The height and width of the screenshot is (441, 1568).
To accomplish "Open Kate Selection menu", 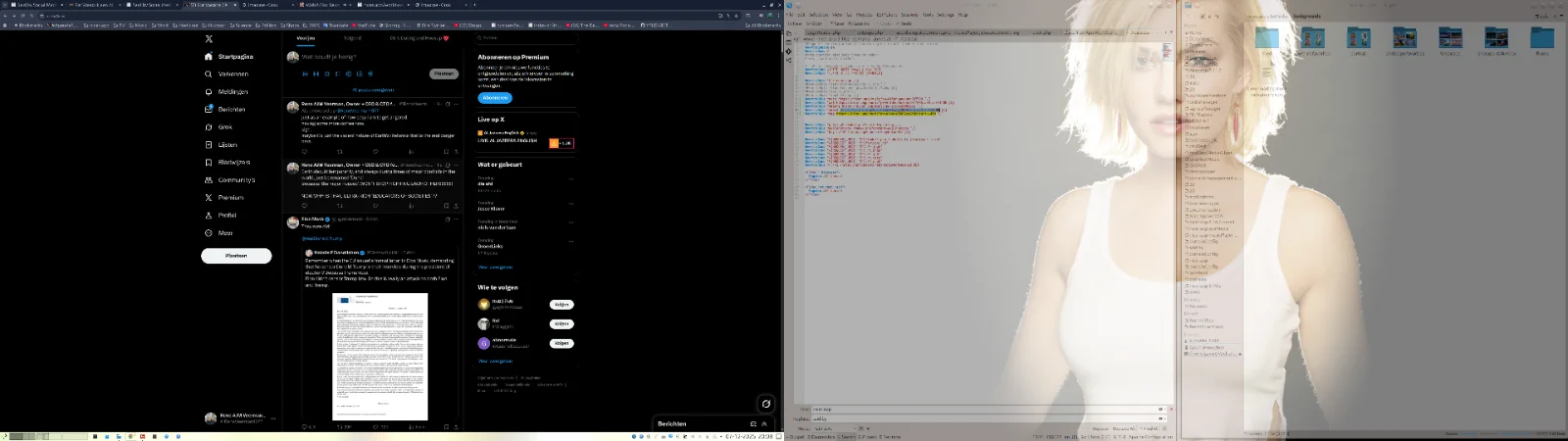I will [818, 15].
